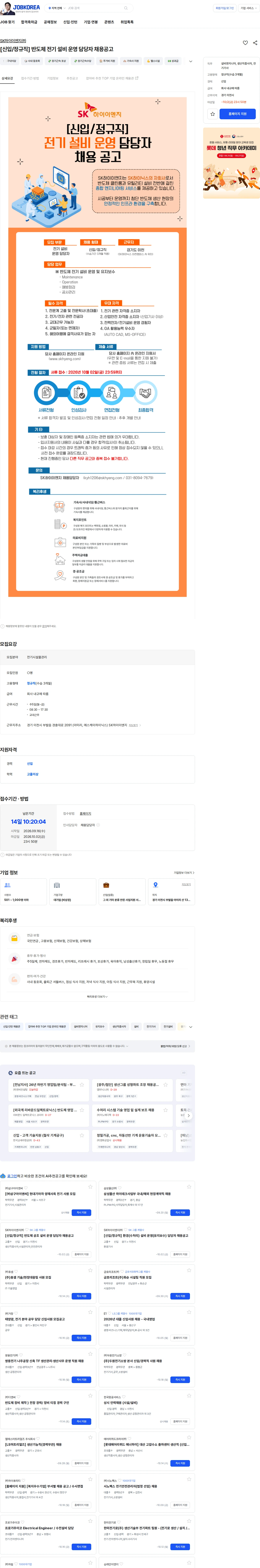Toggle the star scrap icon beside apply button

point(212,114)
